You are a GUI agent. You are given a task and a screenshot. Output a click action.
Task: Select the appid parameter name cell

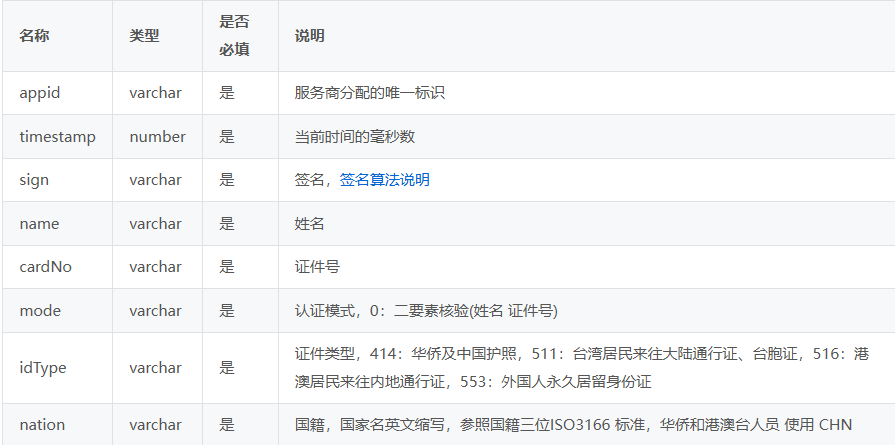point(40,93)
